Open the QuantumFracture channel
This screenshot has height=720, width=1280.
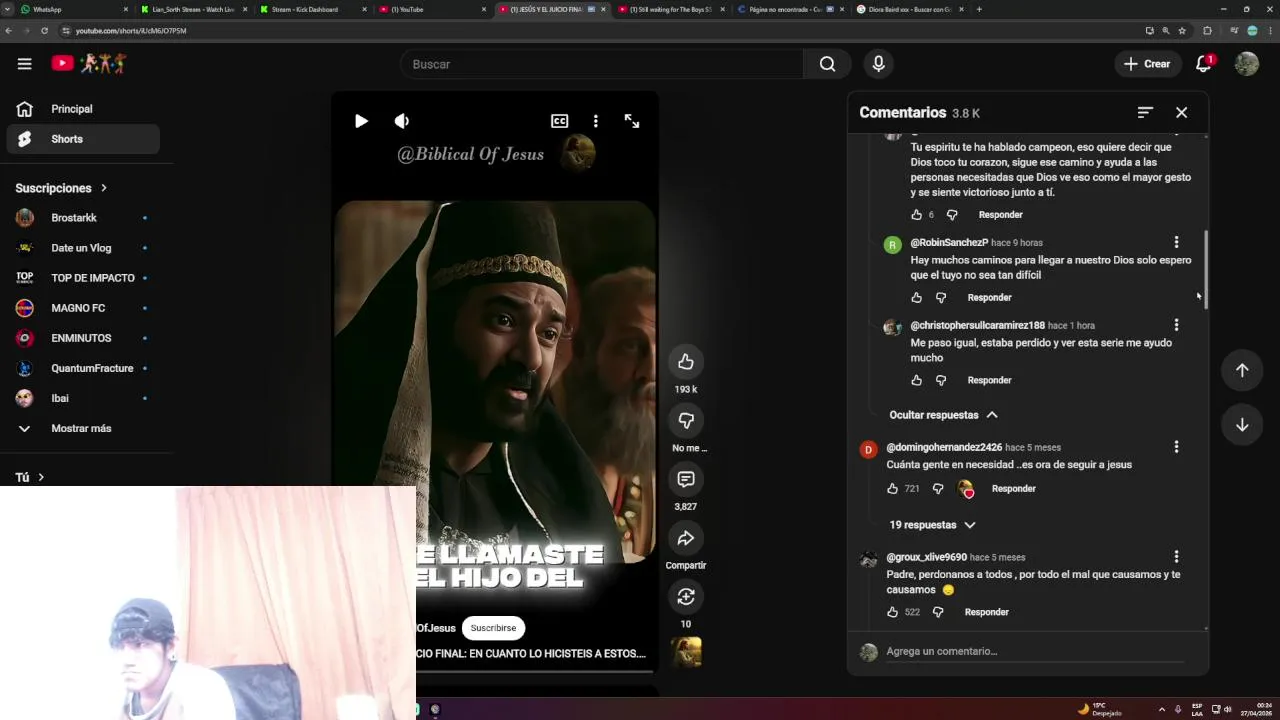(x=83, y=368)
